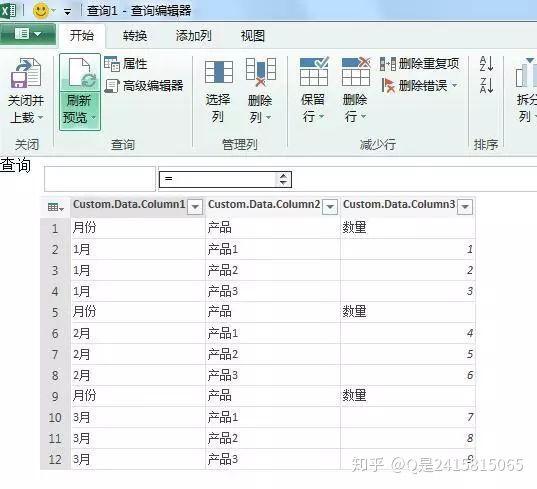The width and height of the screenshot is (537, 489).
Task: Click the smiley feedback icon
Action: point(40,11)
